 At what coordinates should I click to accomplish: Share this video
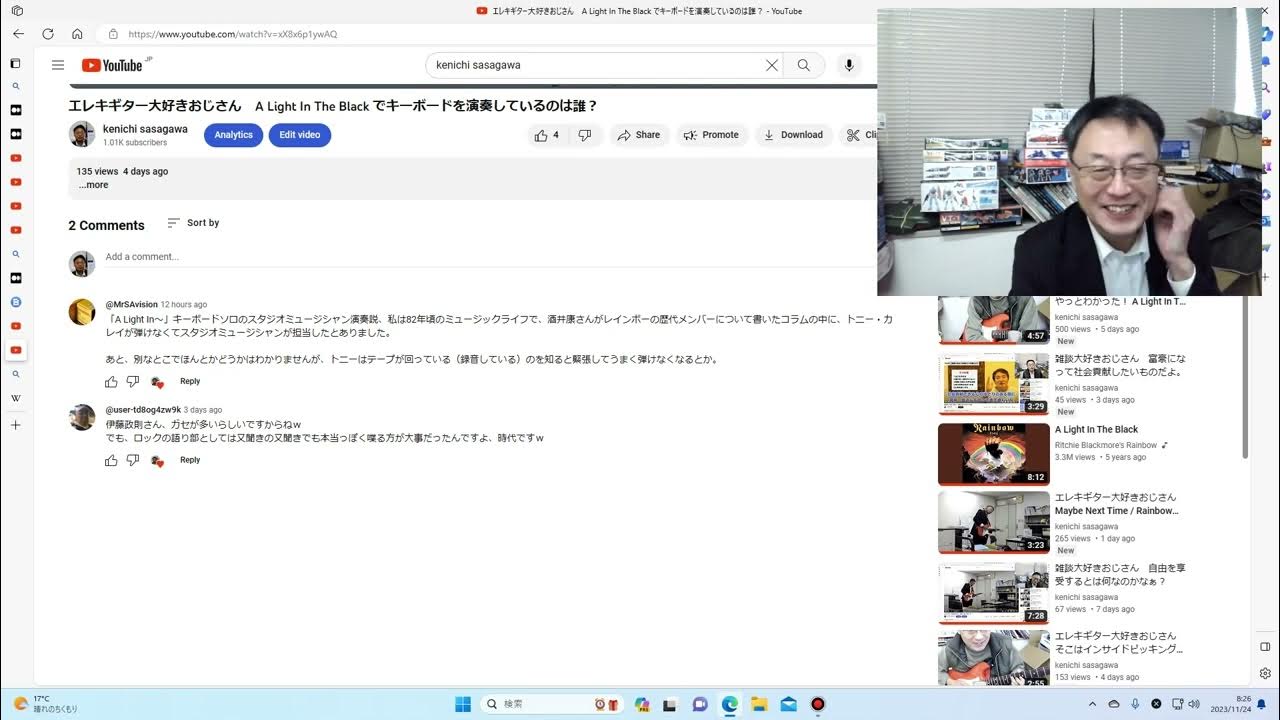click(638, 135)
